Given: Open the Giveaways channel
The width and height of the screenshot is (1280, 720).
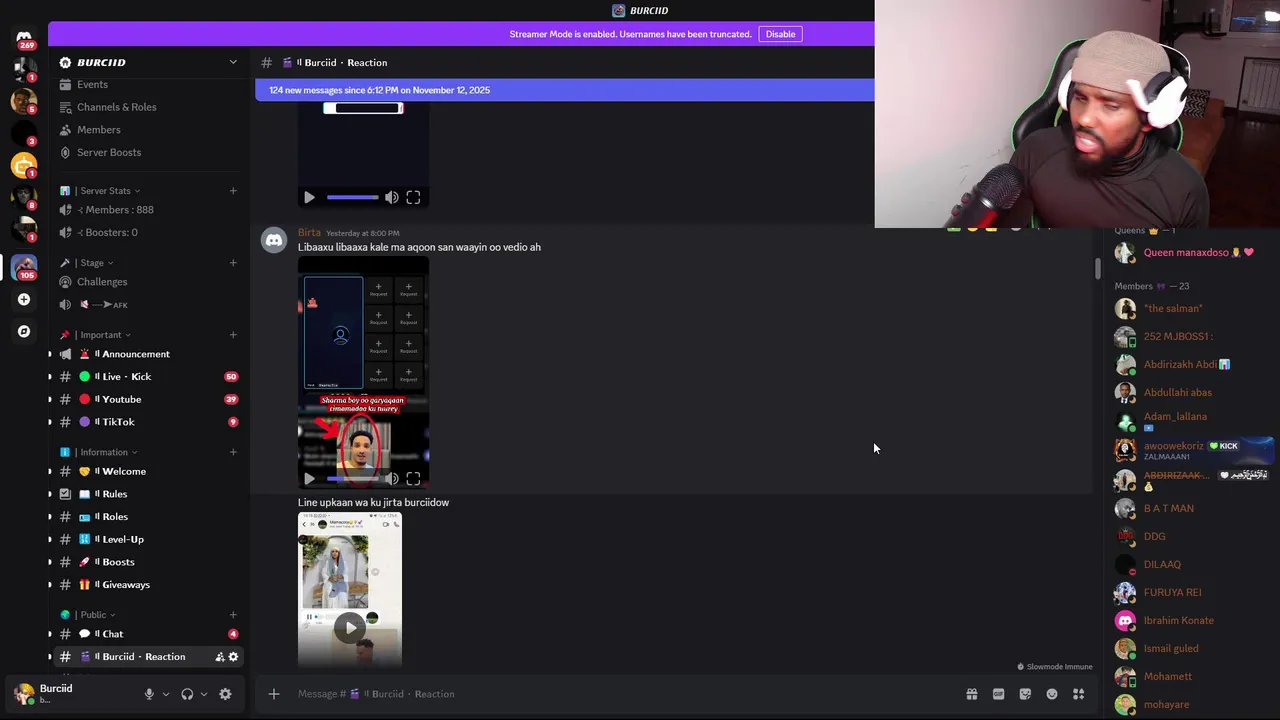Looking at the screenshot, I should click(x=148, y=585).
